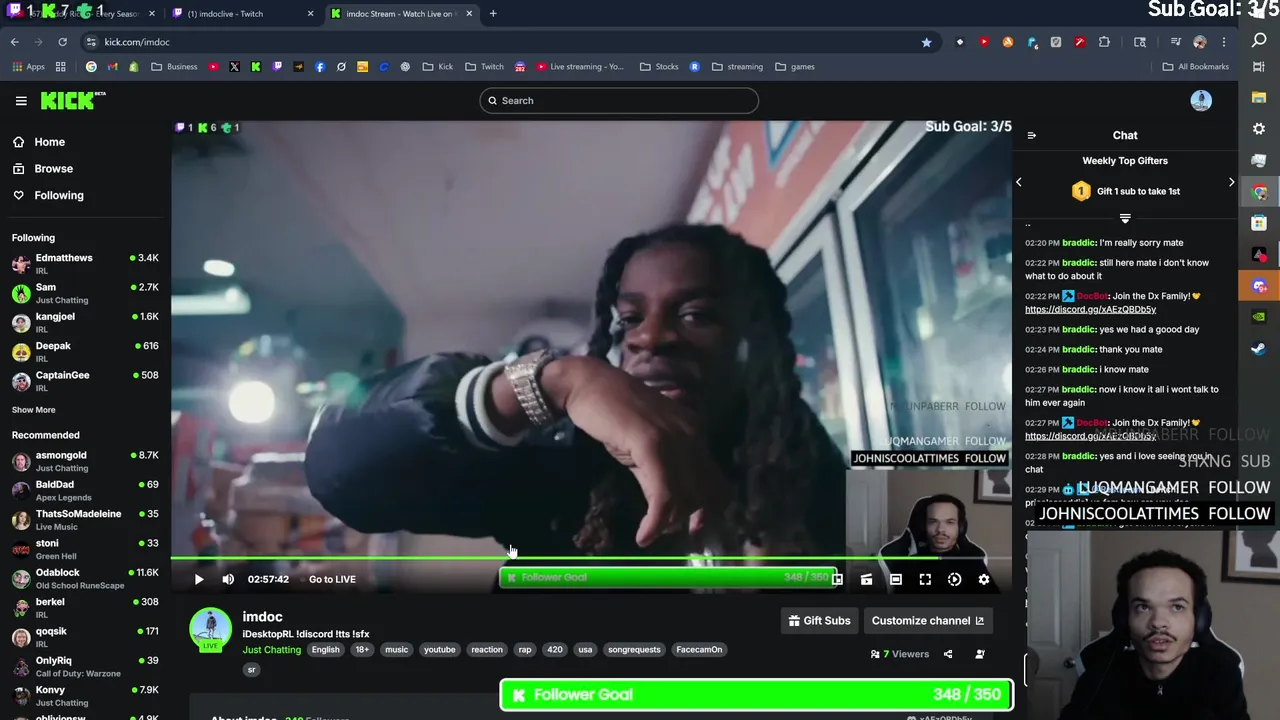The width and height of the screenshot is (1280, 720).
Task: Open Chrome three-dot menu
Action: pyautogui.click(x=1223, y=42)
